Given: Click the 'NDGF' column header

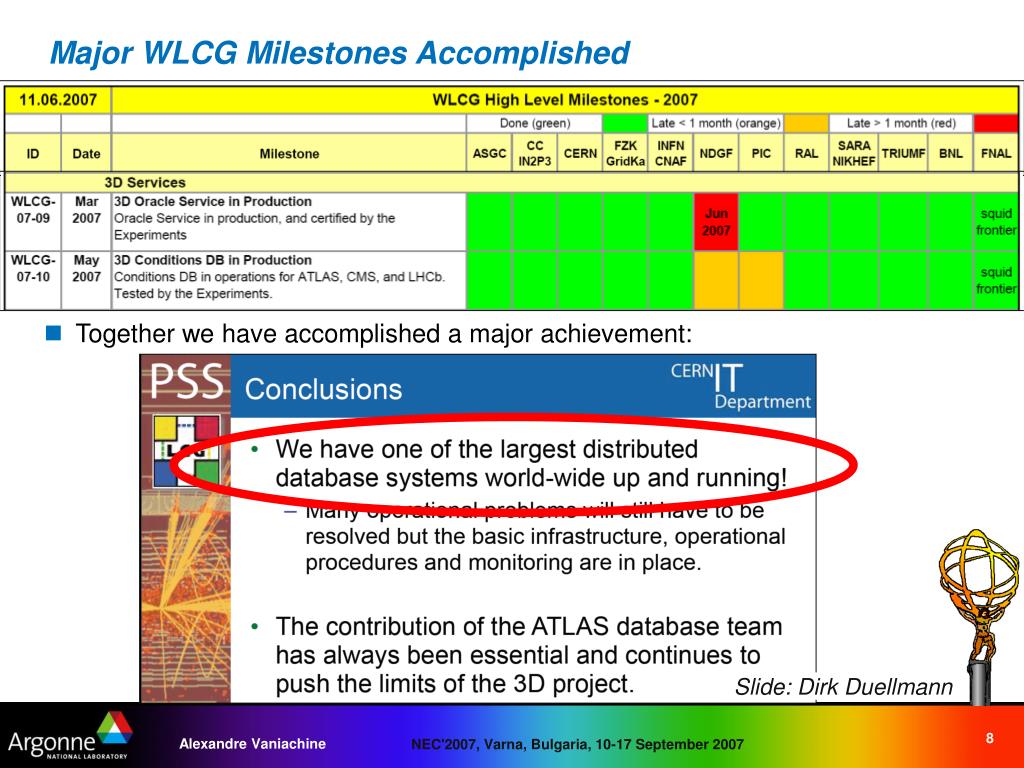Looking at the screenshot, I should pos(716,153).
